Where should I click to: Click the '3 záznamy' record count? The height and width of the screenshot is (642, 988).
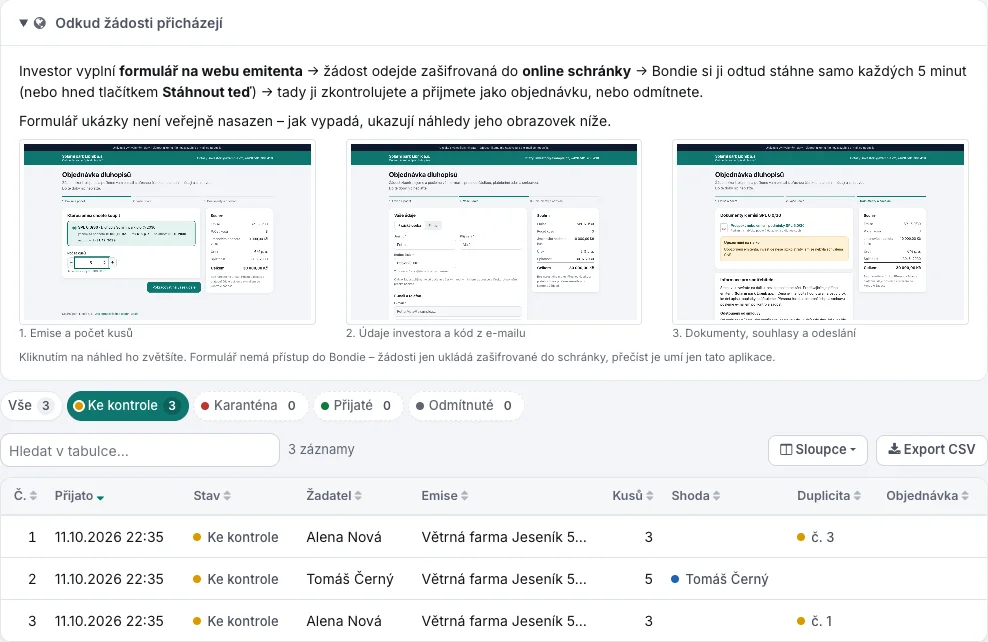[x=321, y=450]
